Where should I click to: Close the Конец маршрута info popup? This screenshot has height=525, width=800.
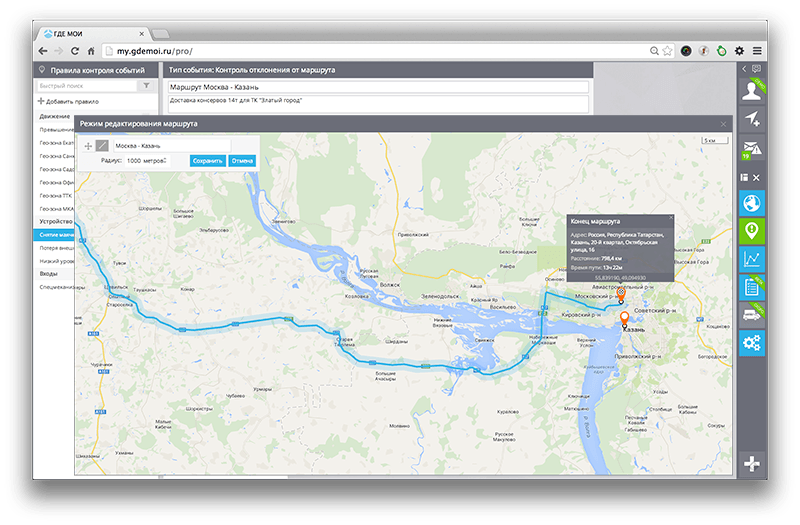670,218
